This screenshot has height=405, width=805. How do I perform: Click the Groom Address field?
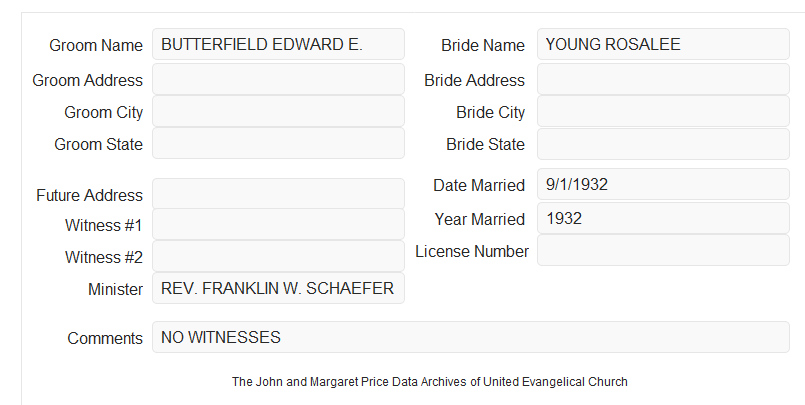[x=278, y=79]
